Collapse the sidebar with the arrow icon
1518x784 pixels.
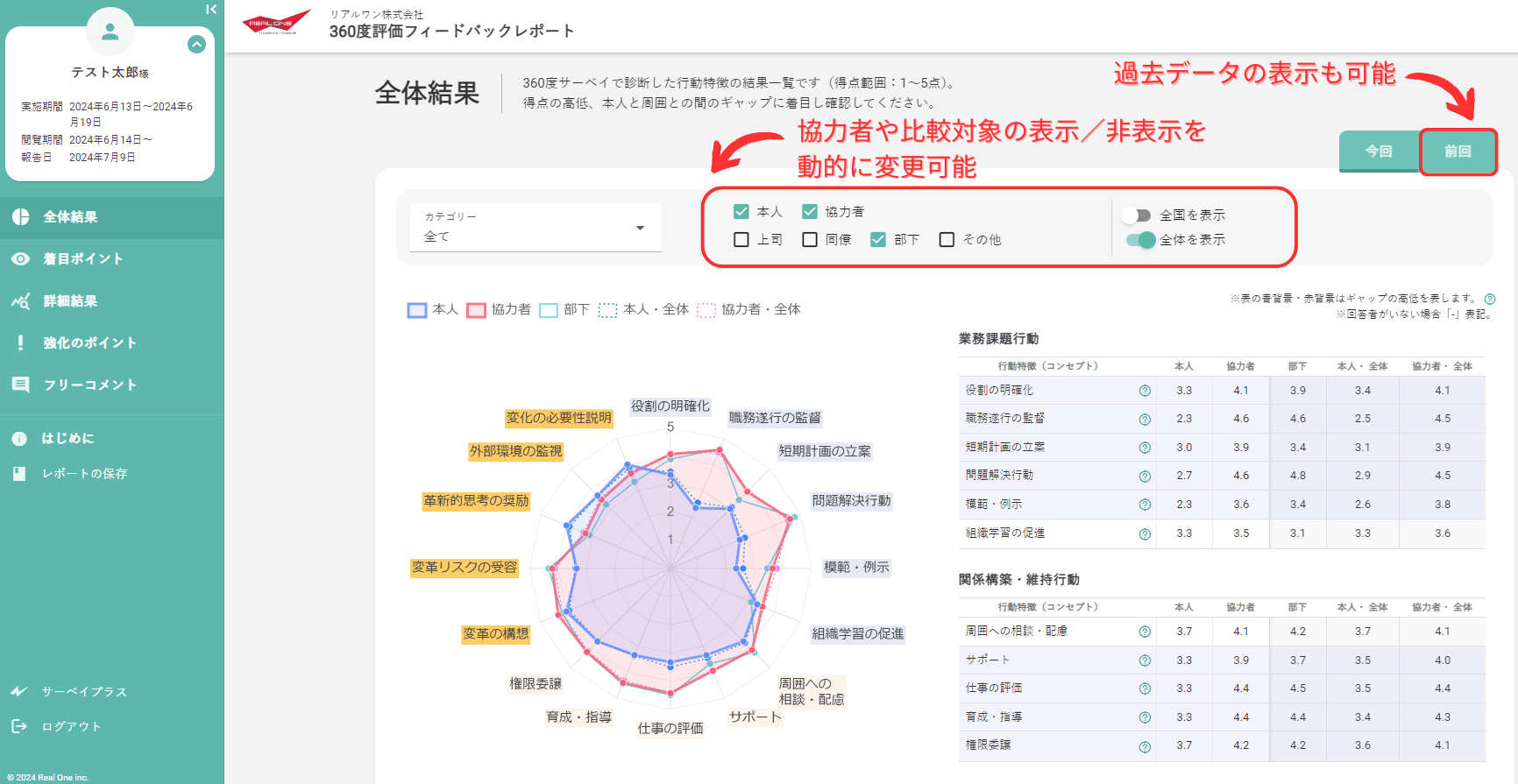[210, 10]
